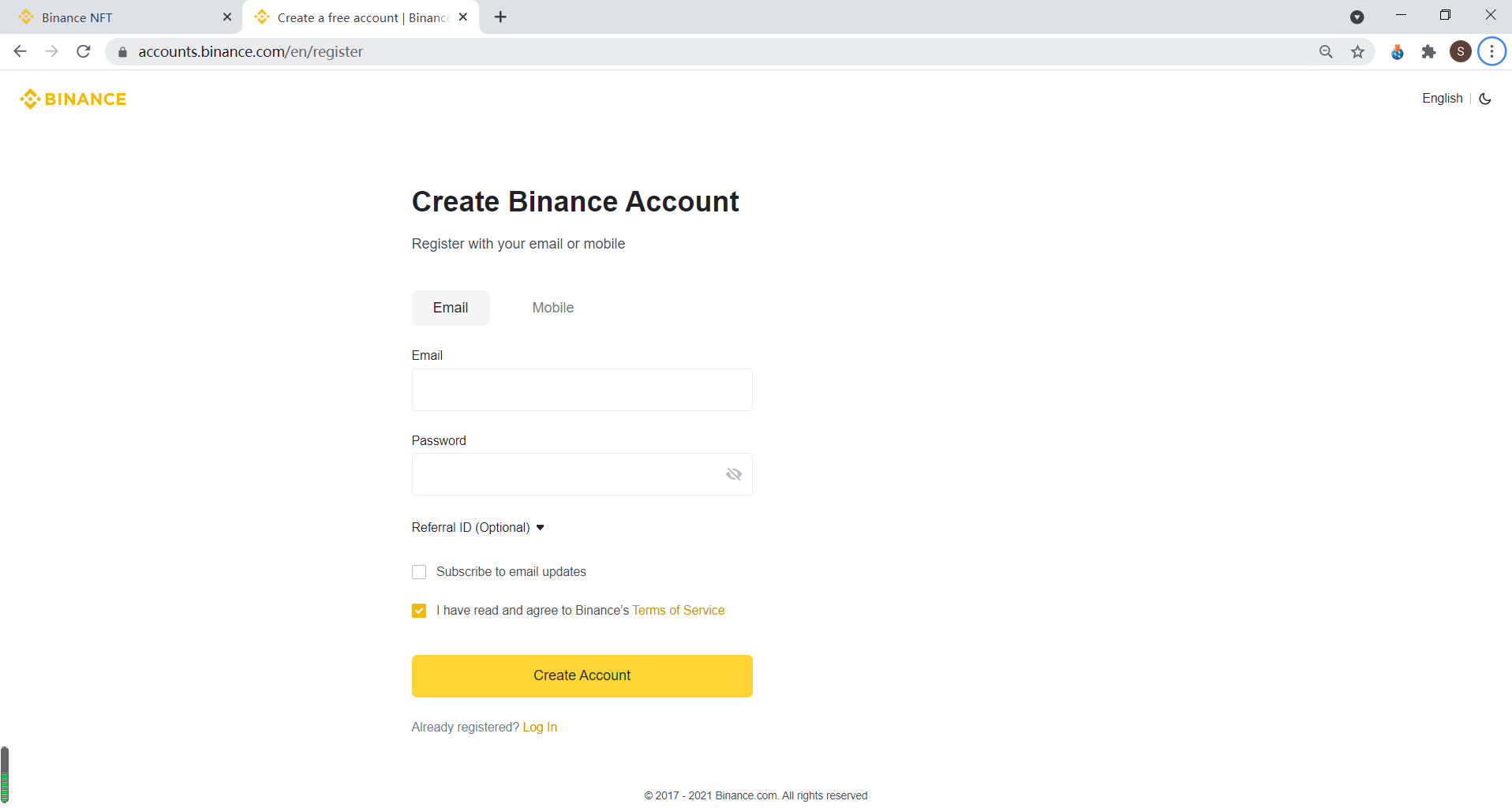Open the Chrome three-dot menu

[x=1491, y=52]
